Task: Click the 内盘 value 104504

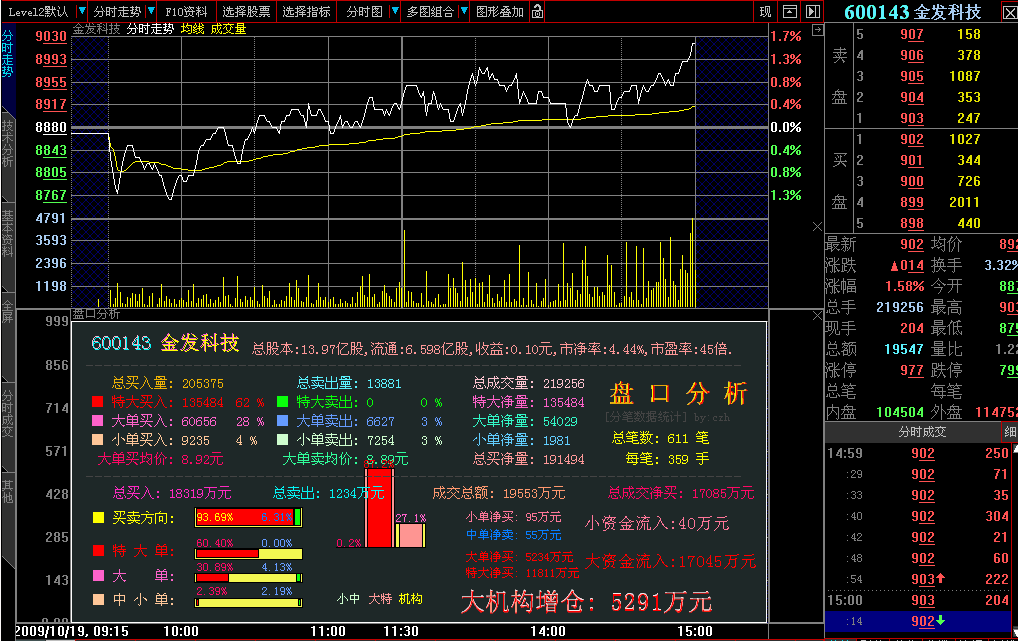Action: tap(900, 412)
